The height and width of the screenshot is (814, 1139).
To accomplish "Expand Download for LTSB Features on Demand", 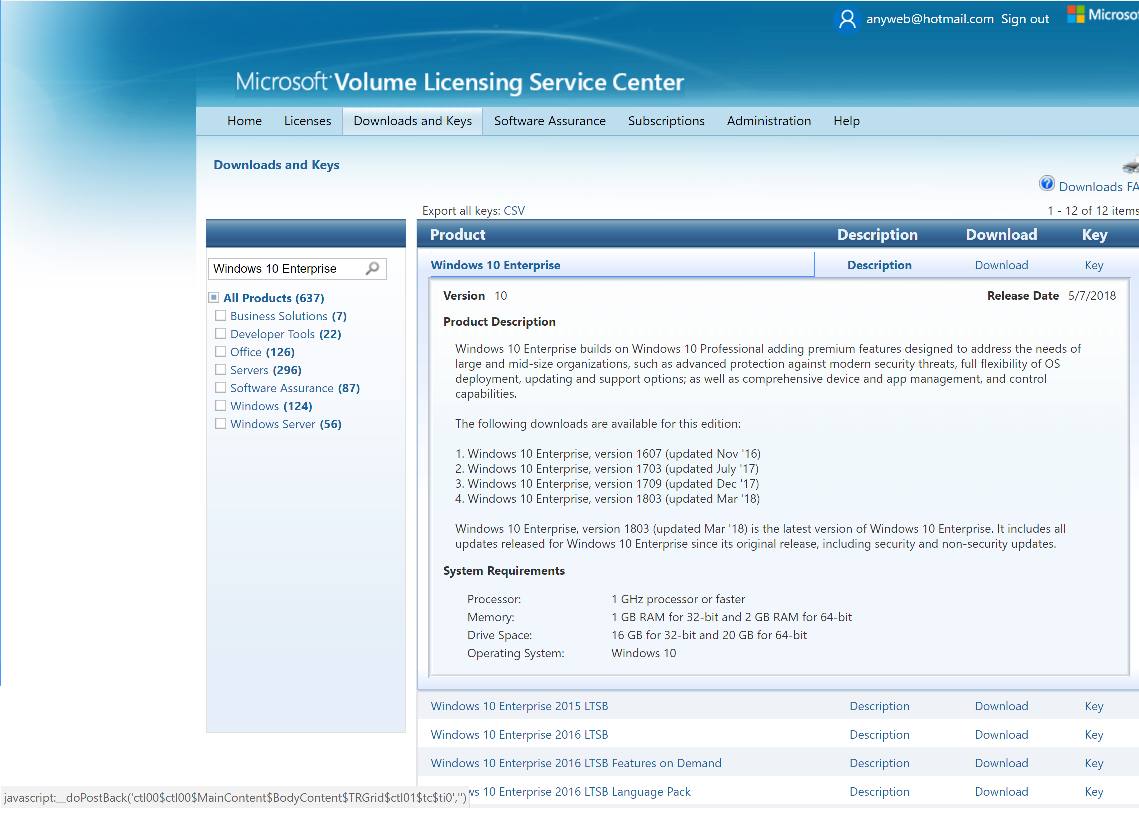I will [1002, 763].
